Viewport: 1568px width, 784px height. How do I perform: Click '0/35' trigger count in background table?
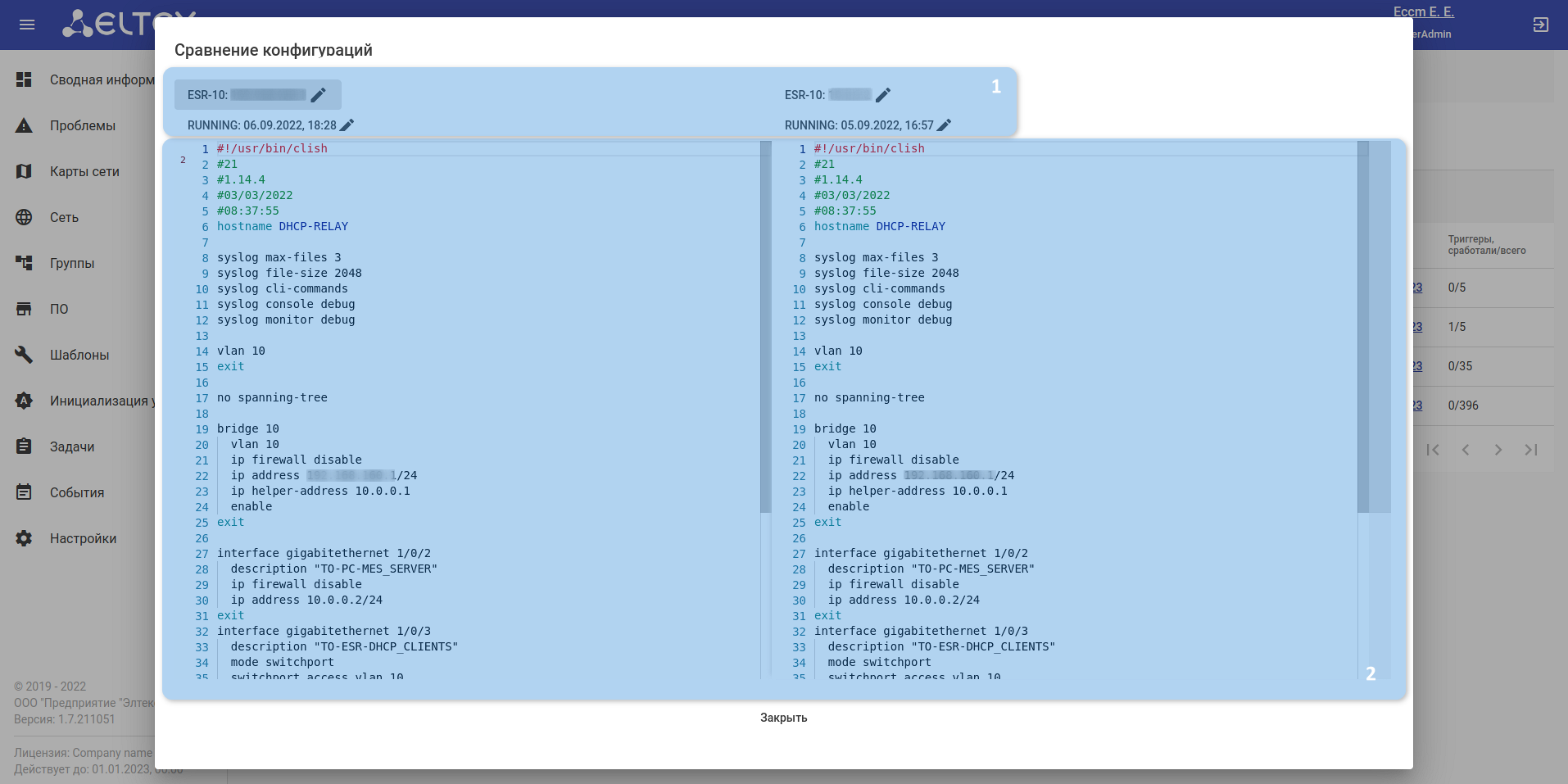point(1460,366)
